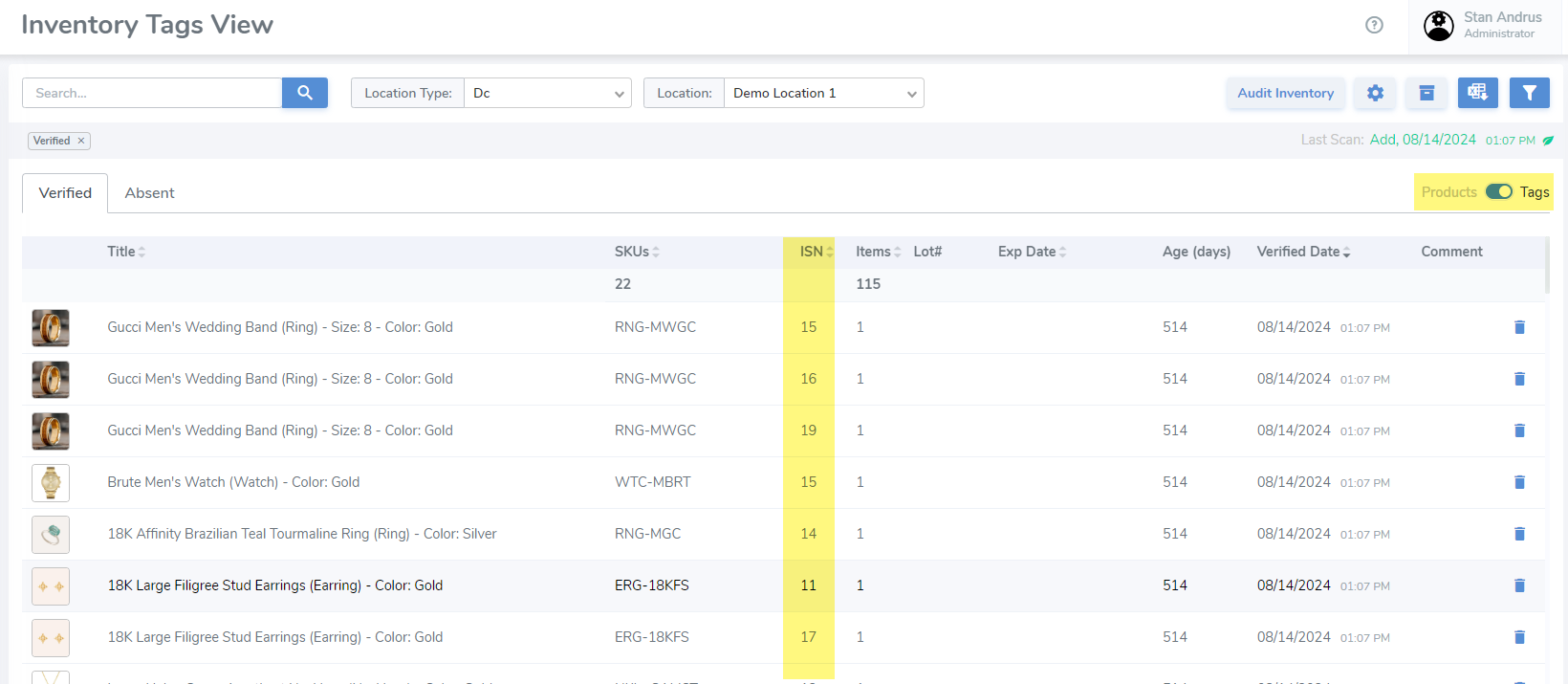The image size is (1568, 684).
Task: Click the total SKUs count 22
Action: [622, 284]
